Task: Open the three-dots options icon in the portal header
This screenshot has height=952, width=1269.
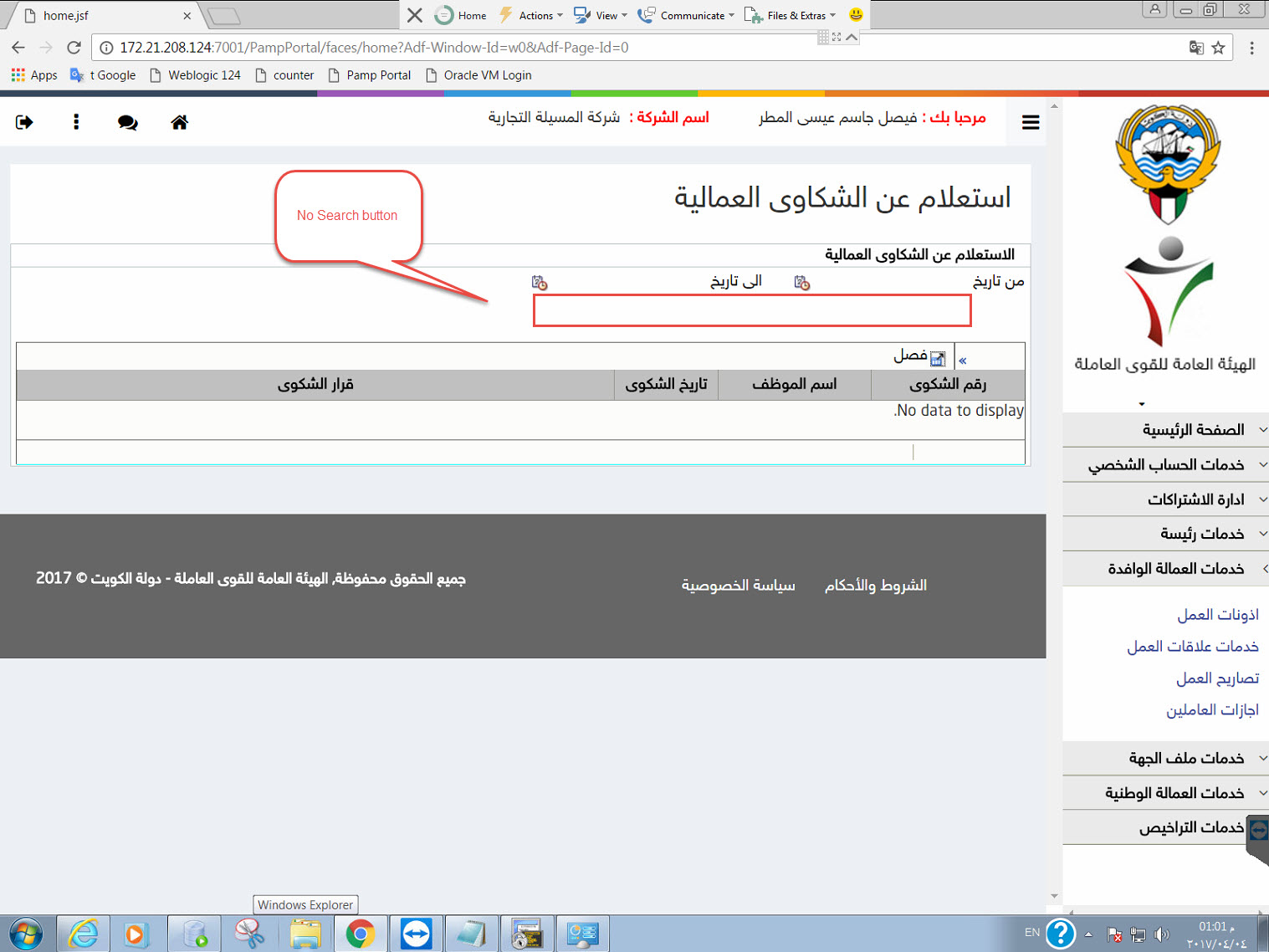Action: 76,122
